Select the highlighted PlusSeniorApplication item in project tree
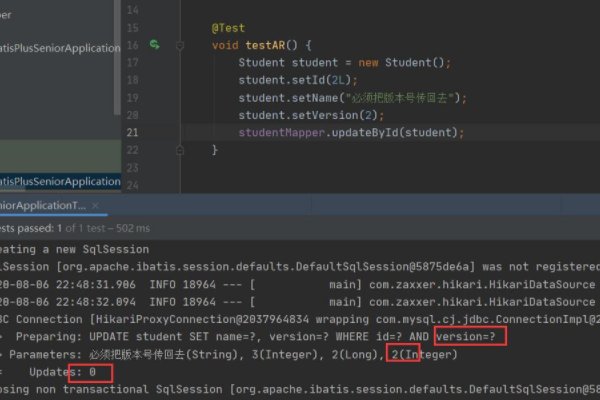The width and height of the screenshot is (600, 400). (60, 181)
